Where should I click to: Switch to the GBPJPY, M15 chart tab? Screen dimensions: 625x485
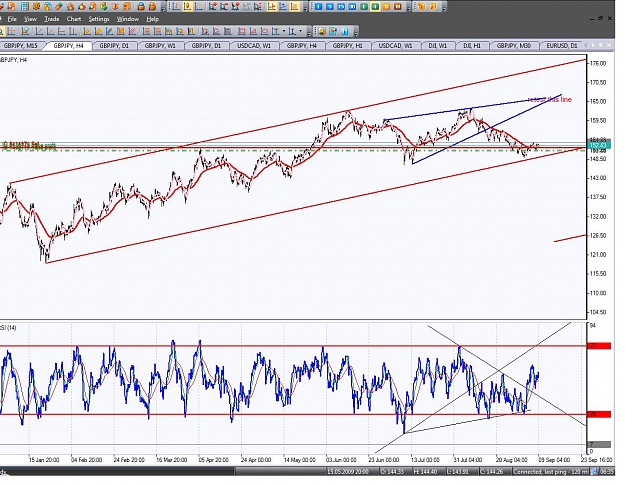point(20,45)
